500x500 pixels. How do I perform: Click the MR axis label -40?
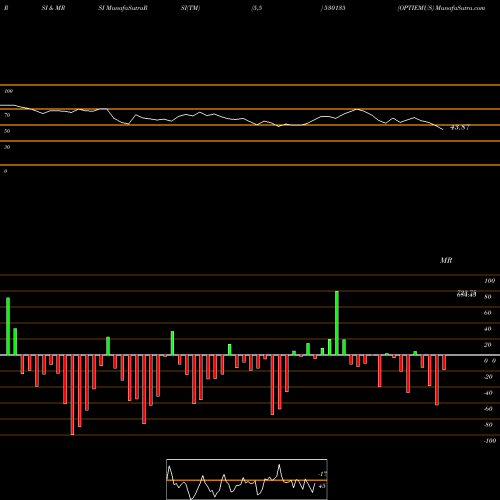[488, 393]
